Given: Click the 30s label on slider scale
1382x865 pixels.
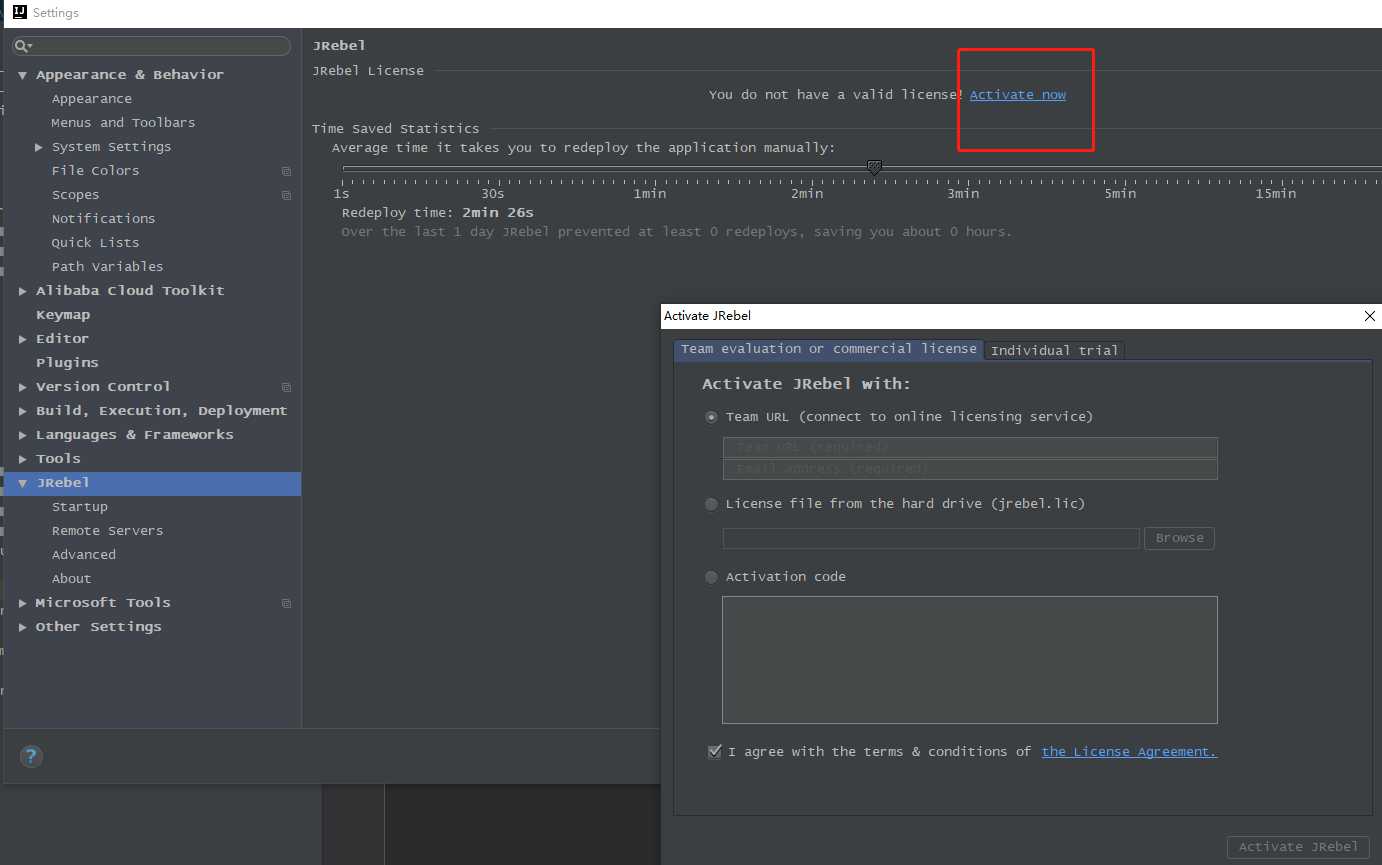Looking at the screenshot, I should pyautogui.click(x=493, y=194).
